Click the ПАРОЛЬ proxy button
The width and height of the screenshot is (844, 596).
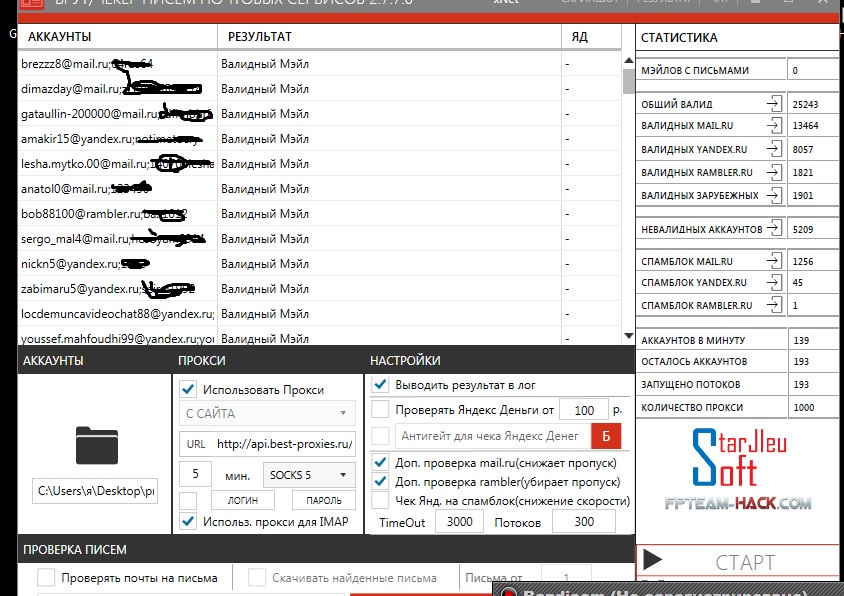pyautogui.click(x=323, y=500)
